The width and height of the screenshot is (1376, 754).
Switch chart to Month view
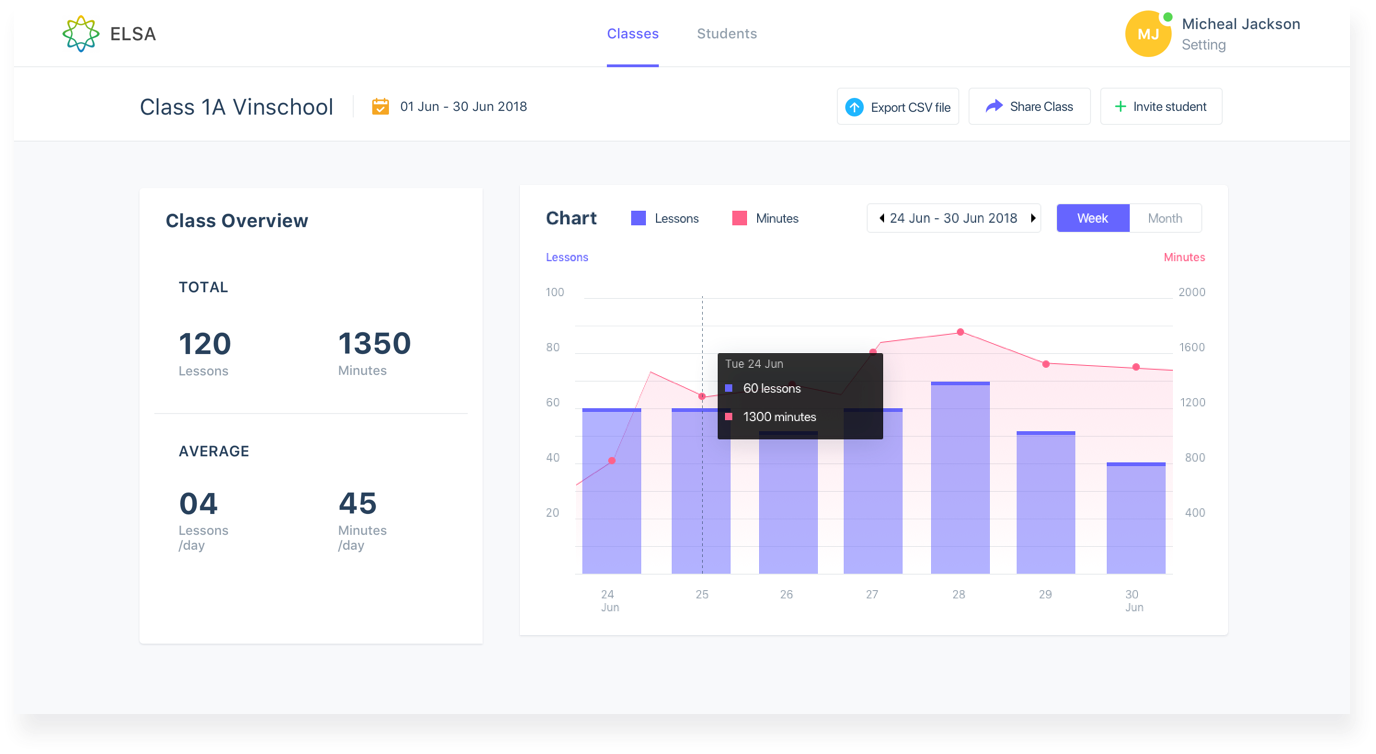tap(1165, 218)
